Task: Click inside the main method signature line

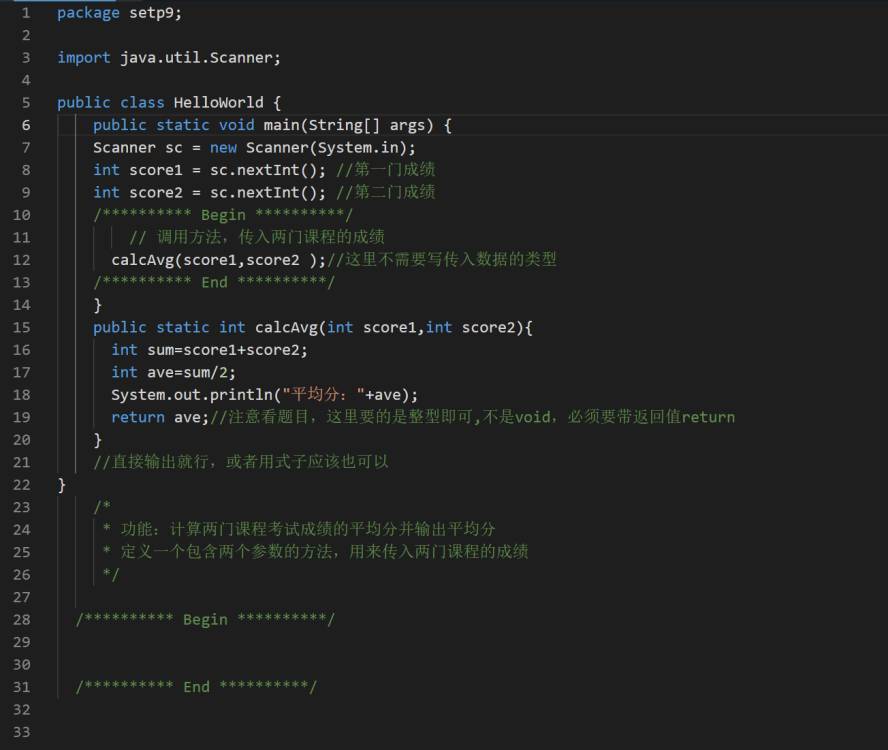Action: (272, 125)
